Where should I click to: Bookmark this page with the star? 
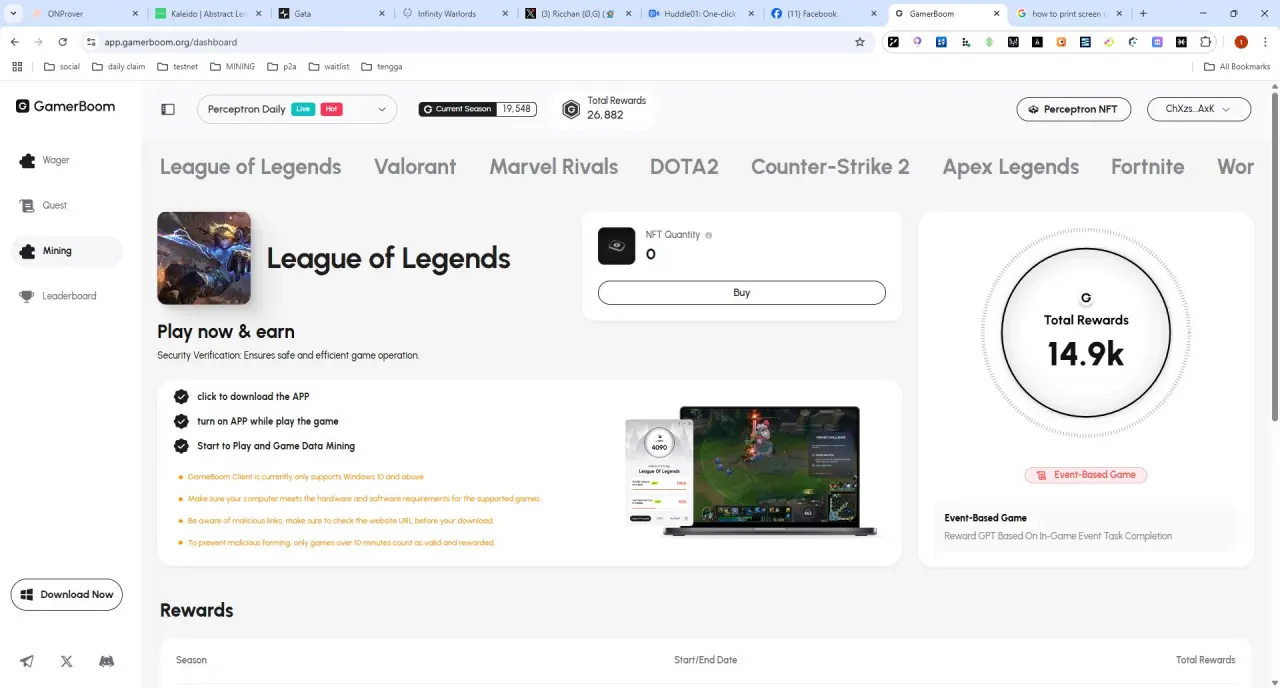(x=859, y=42)
